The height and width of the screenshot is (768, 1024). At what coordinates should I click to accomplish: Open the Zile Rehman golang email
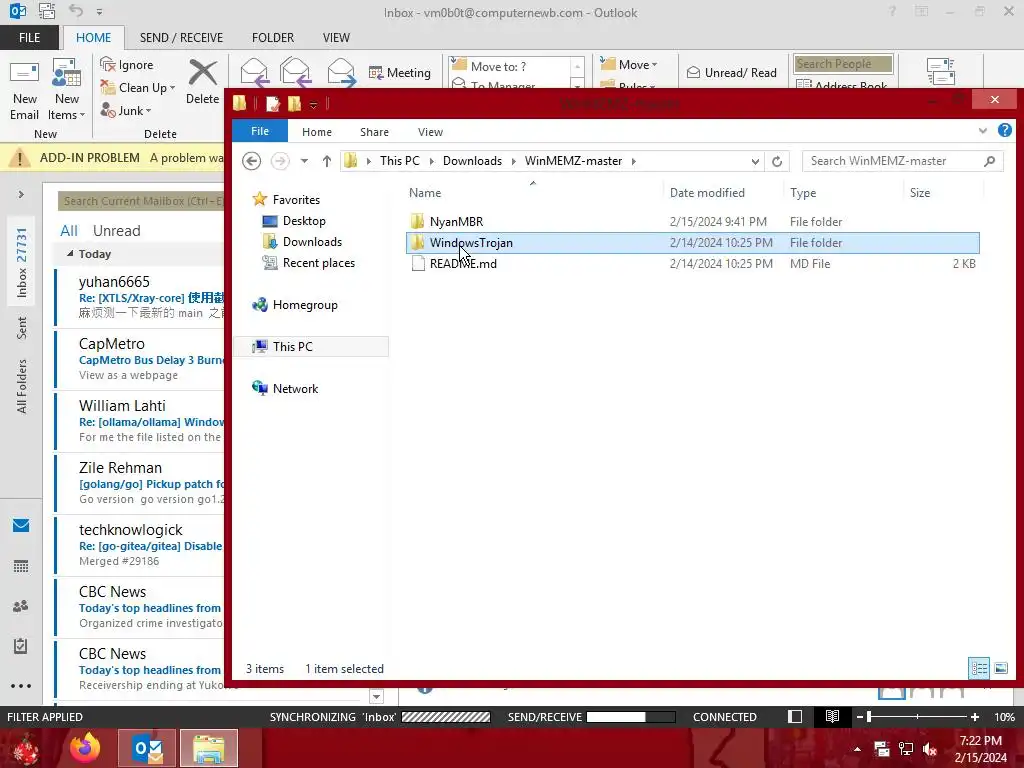140,484
